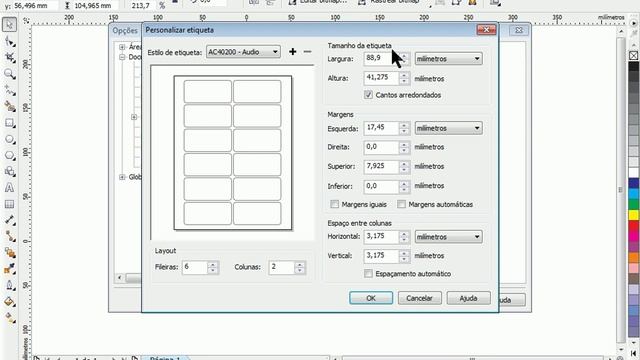
Task: Add a new label style with plus icon
Action: tap(292, 52)
